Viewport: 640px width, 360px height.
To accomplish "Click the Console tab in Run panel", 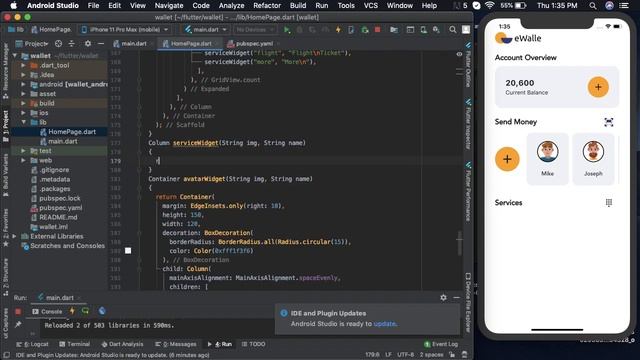I will (x=47, y=311).
